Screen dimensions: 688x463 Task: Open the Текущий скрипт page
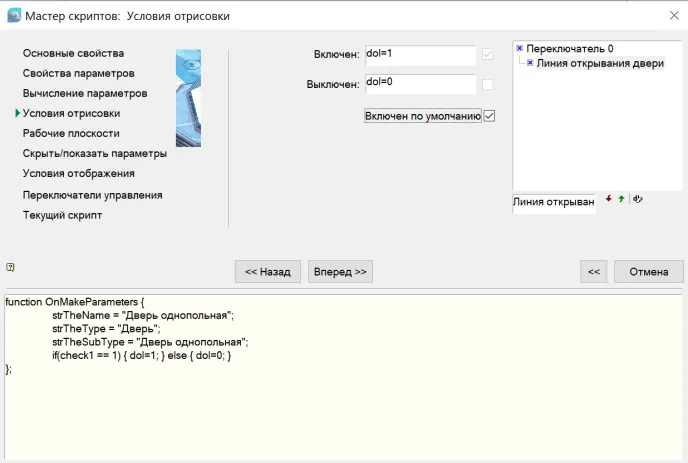pos(62,215)
